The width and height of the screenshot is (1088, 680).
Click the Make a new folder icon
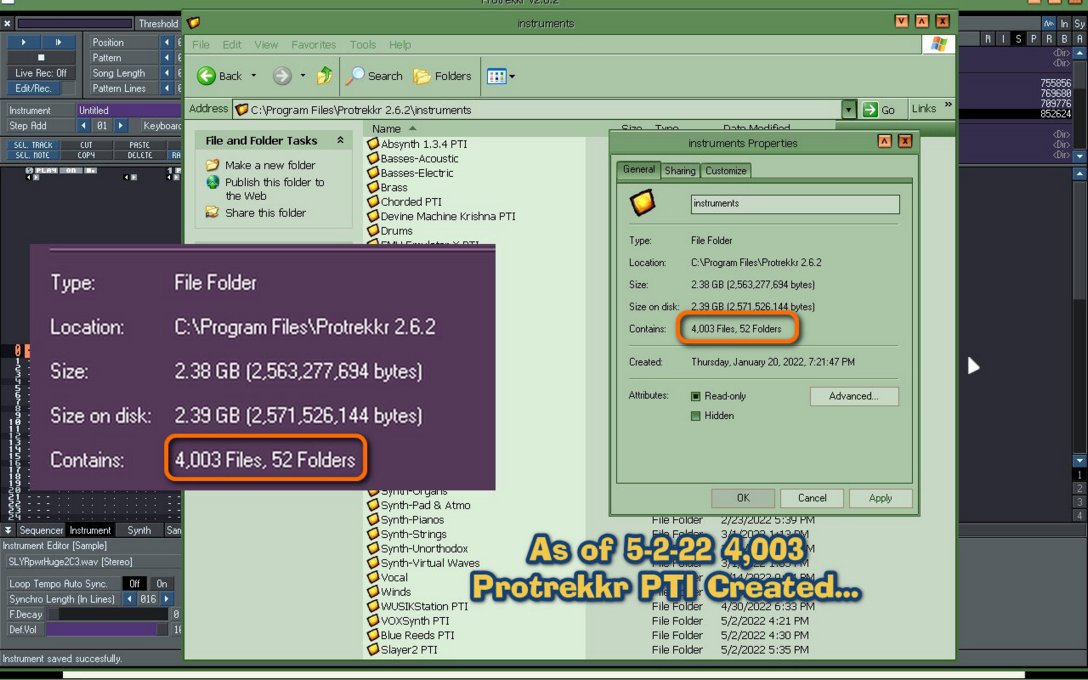[x=212, y=165]
